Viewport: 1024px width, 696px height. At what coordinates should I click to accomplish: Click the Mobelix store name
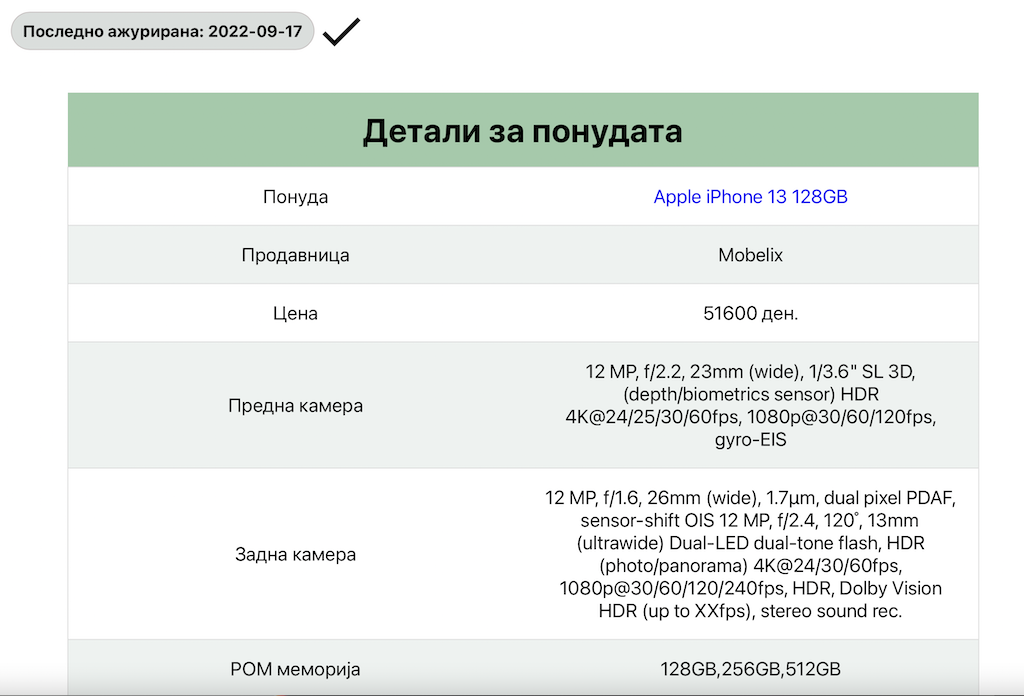[750, 255]
